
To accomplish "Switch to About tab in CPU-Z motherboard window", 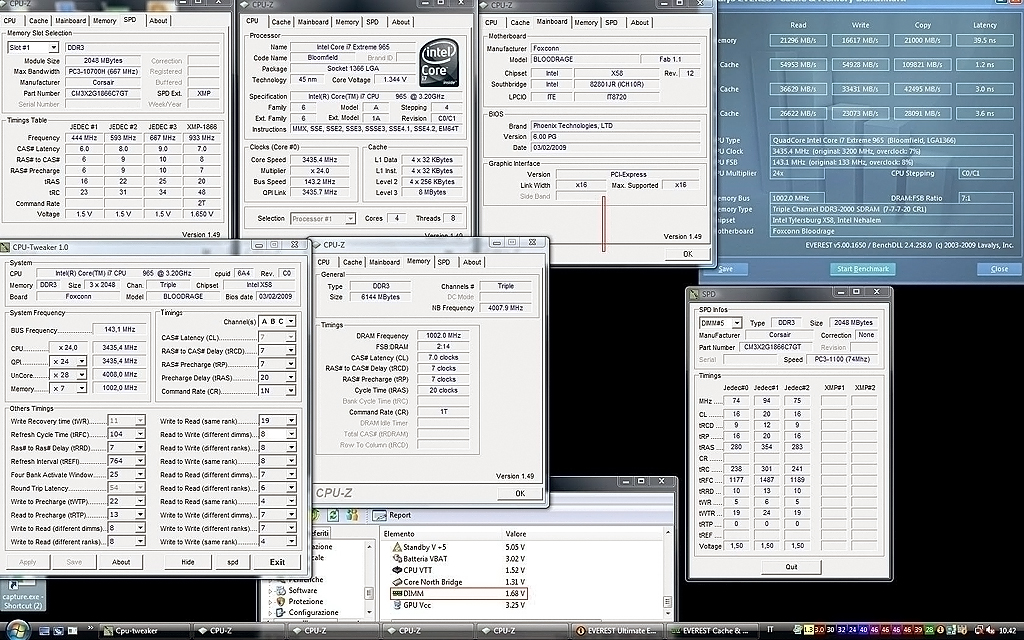I will (639, 22).
